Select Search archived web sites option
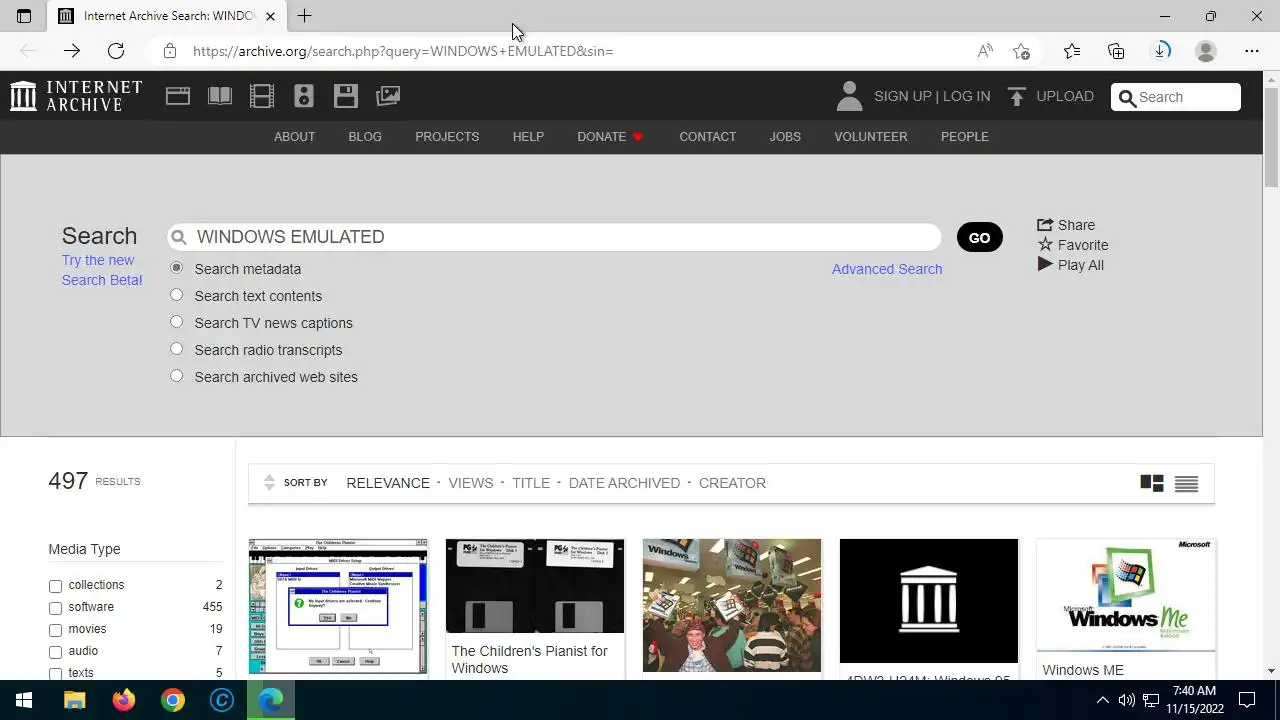 pyautogui.click(x=176, y=376)
